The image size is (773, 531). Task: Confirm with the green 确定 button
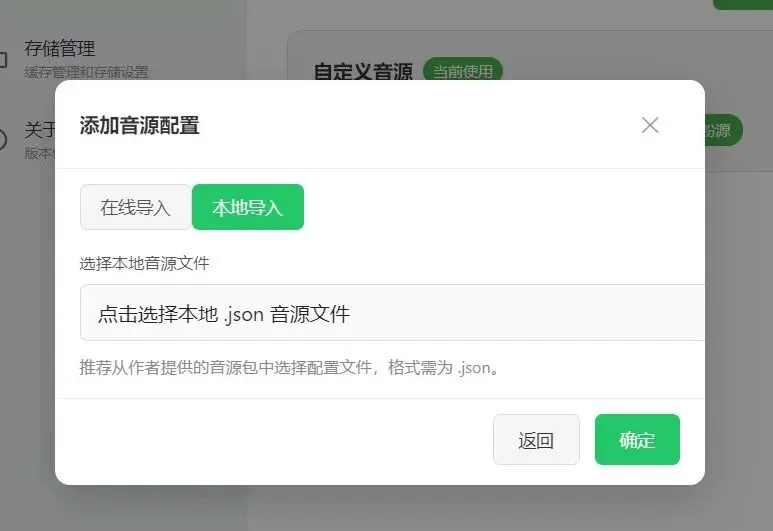(637, 440)
